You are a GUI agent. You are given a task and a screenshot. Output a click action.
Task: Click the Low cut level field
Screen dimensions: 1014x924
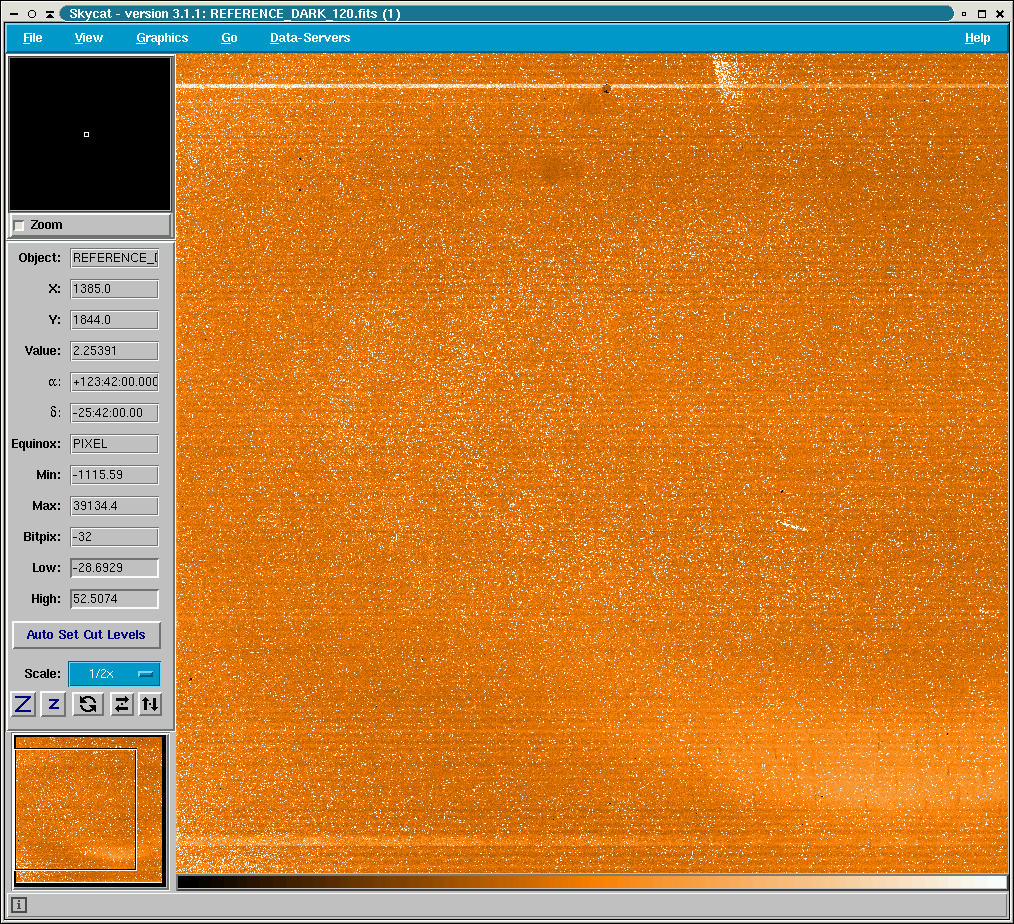click(x=114, y=568)
